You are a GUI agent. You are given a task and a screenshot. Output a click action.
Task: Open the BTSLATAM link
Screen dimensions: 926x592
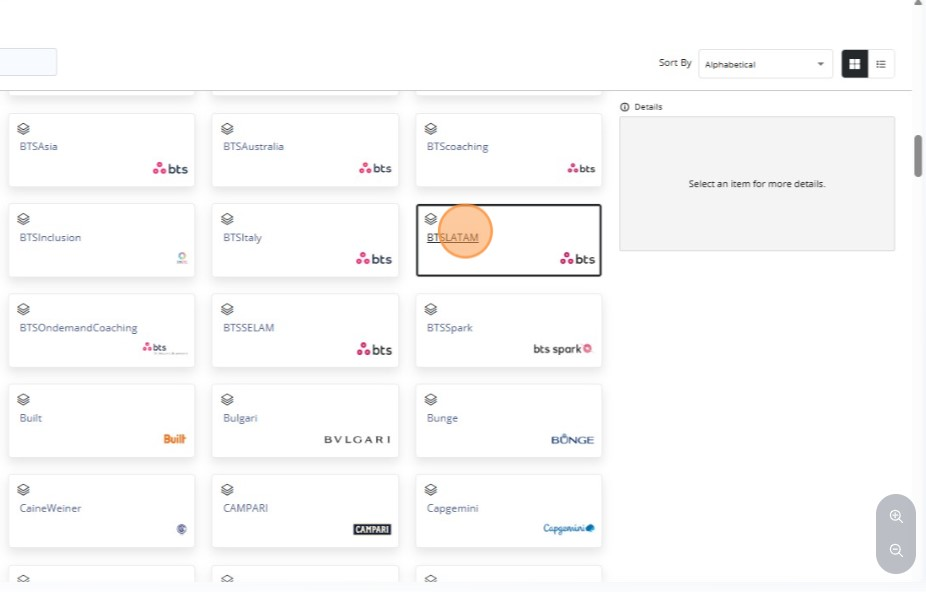452,237
